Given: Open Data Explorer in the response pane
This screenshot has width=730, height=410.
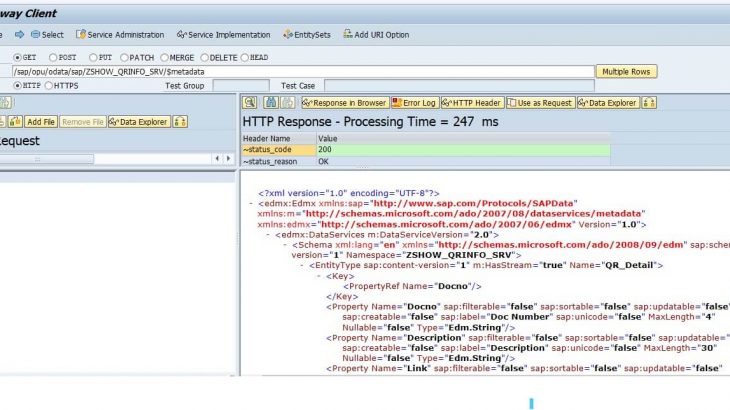Looking at the screenshot, I should pyautogui.click(x=608, y=103).
